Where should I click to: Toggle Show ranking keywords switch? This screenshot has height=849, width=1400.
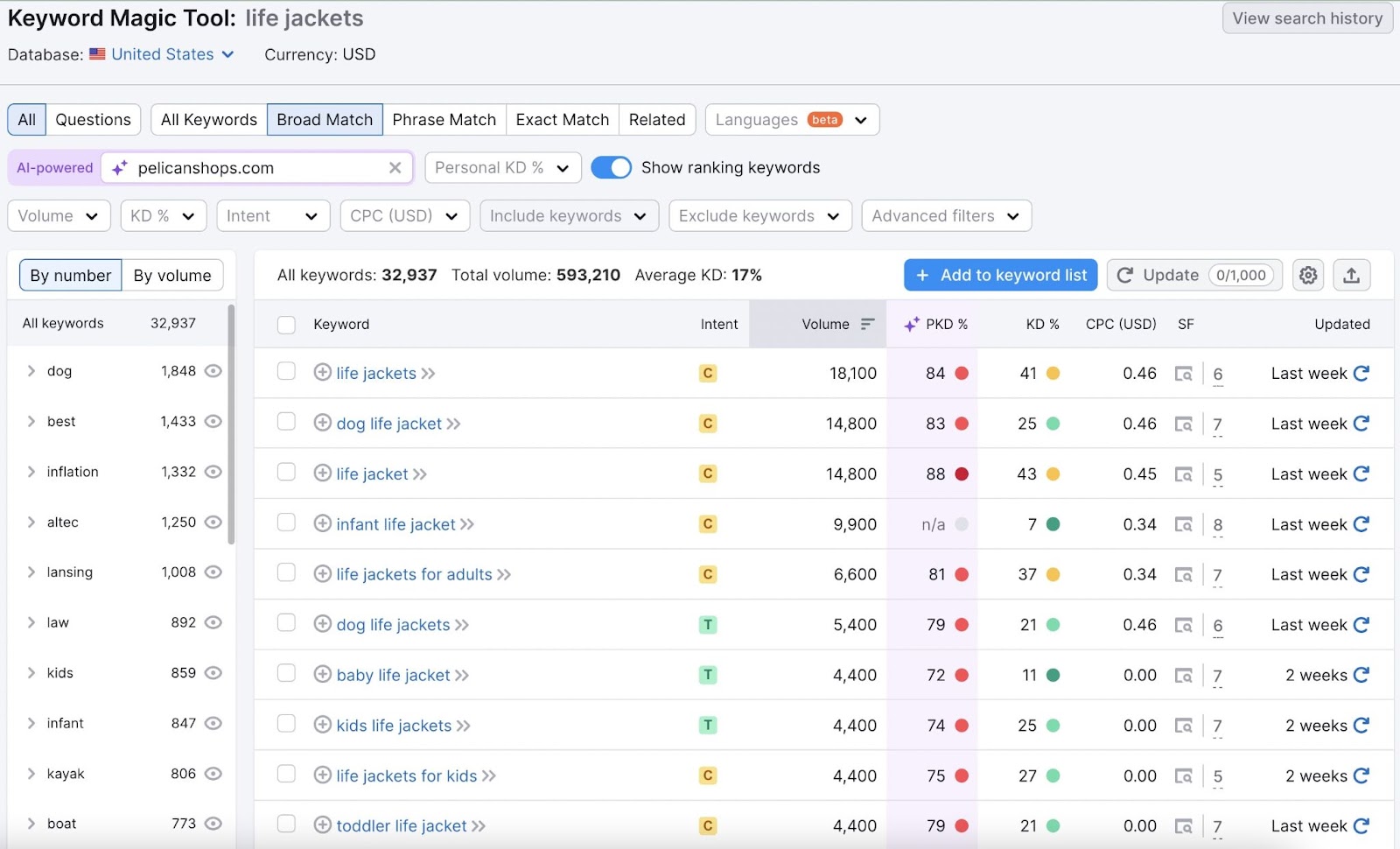click(x=611, y=167)
